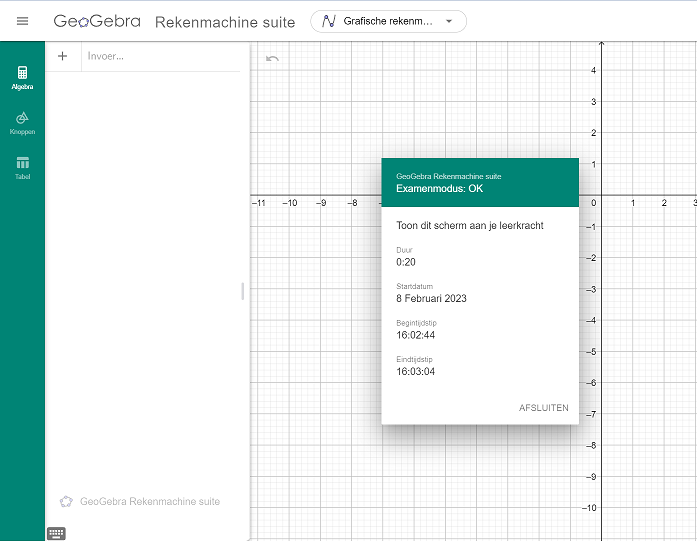The image size is (697, 543).
Task: Click the start date 8 Februari 2023
Action: (x=431, y=299)
